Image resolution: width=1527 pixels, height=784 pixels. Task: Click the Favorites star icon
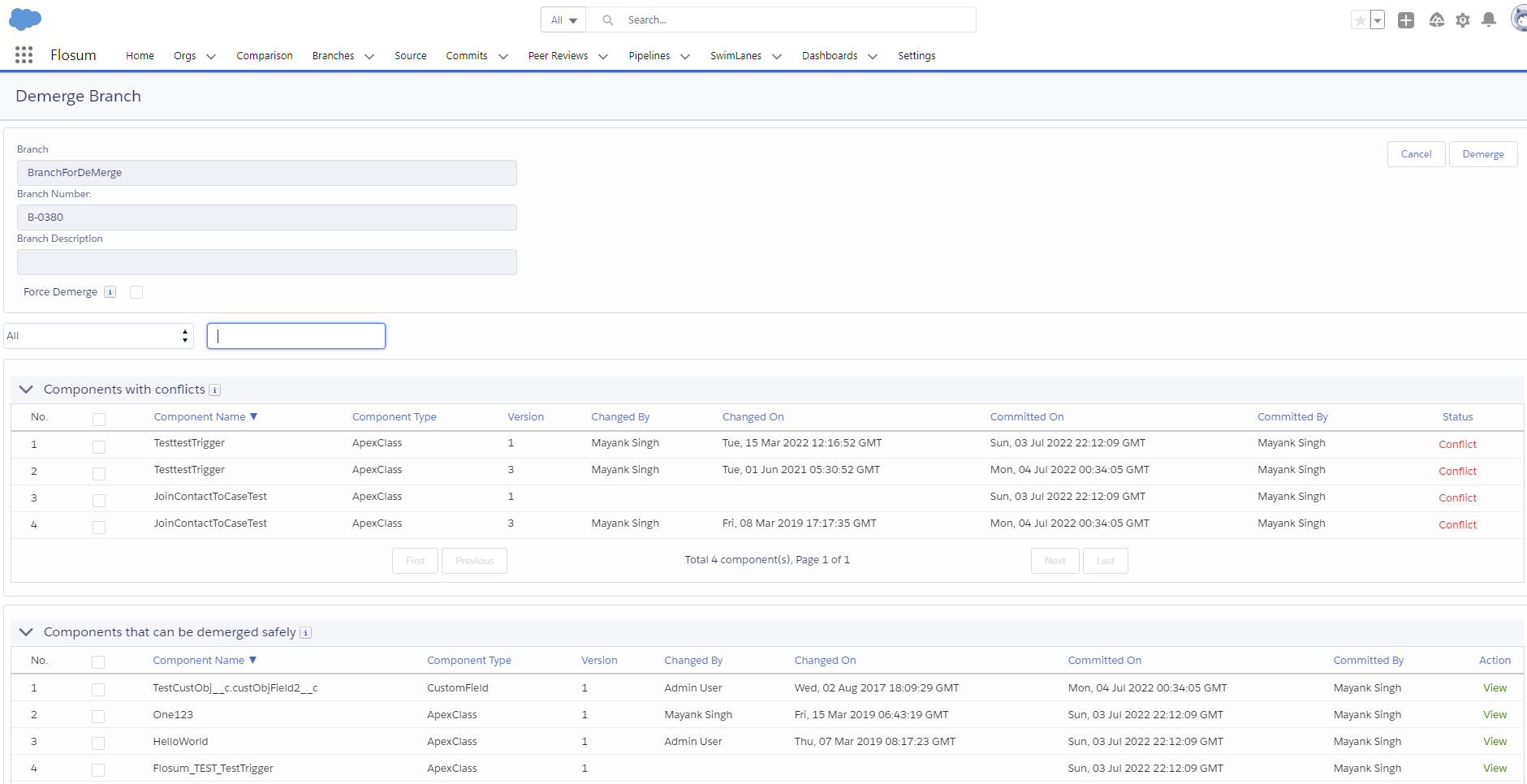(1360, 20)
